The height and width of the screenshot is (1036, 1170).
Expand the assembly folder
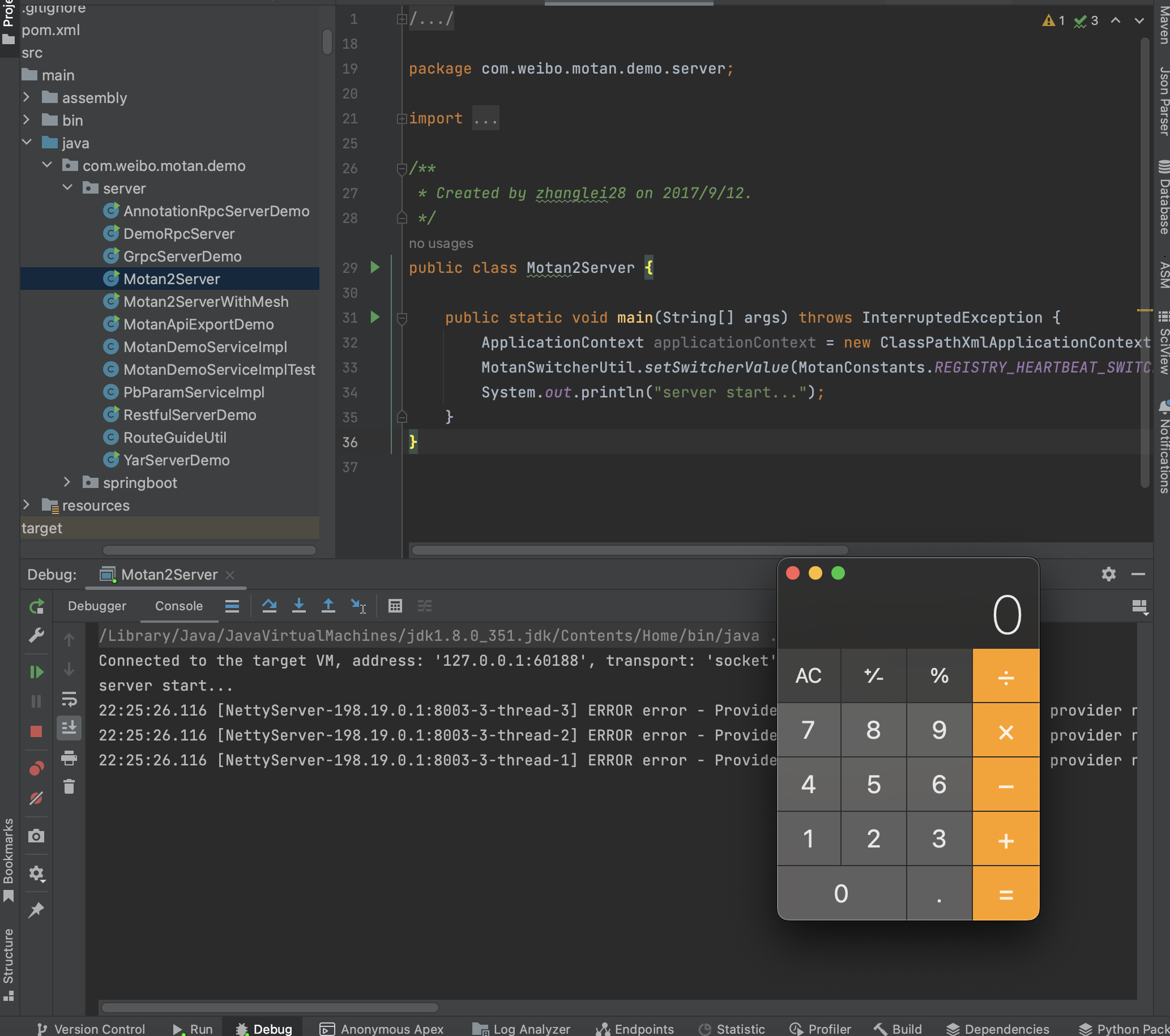[x=25, y=97]
